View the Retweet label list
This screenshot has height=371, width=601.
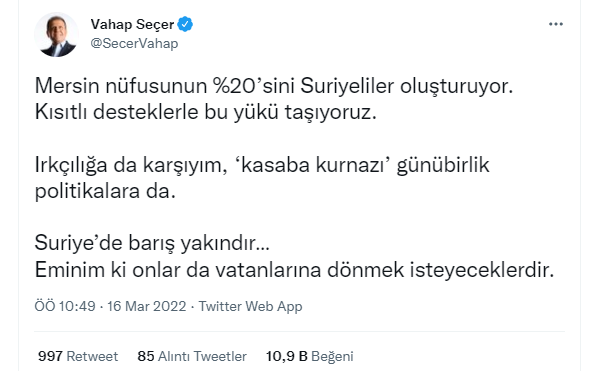click(92, 356)
